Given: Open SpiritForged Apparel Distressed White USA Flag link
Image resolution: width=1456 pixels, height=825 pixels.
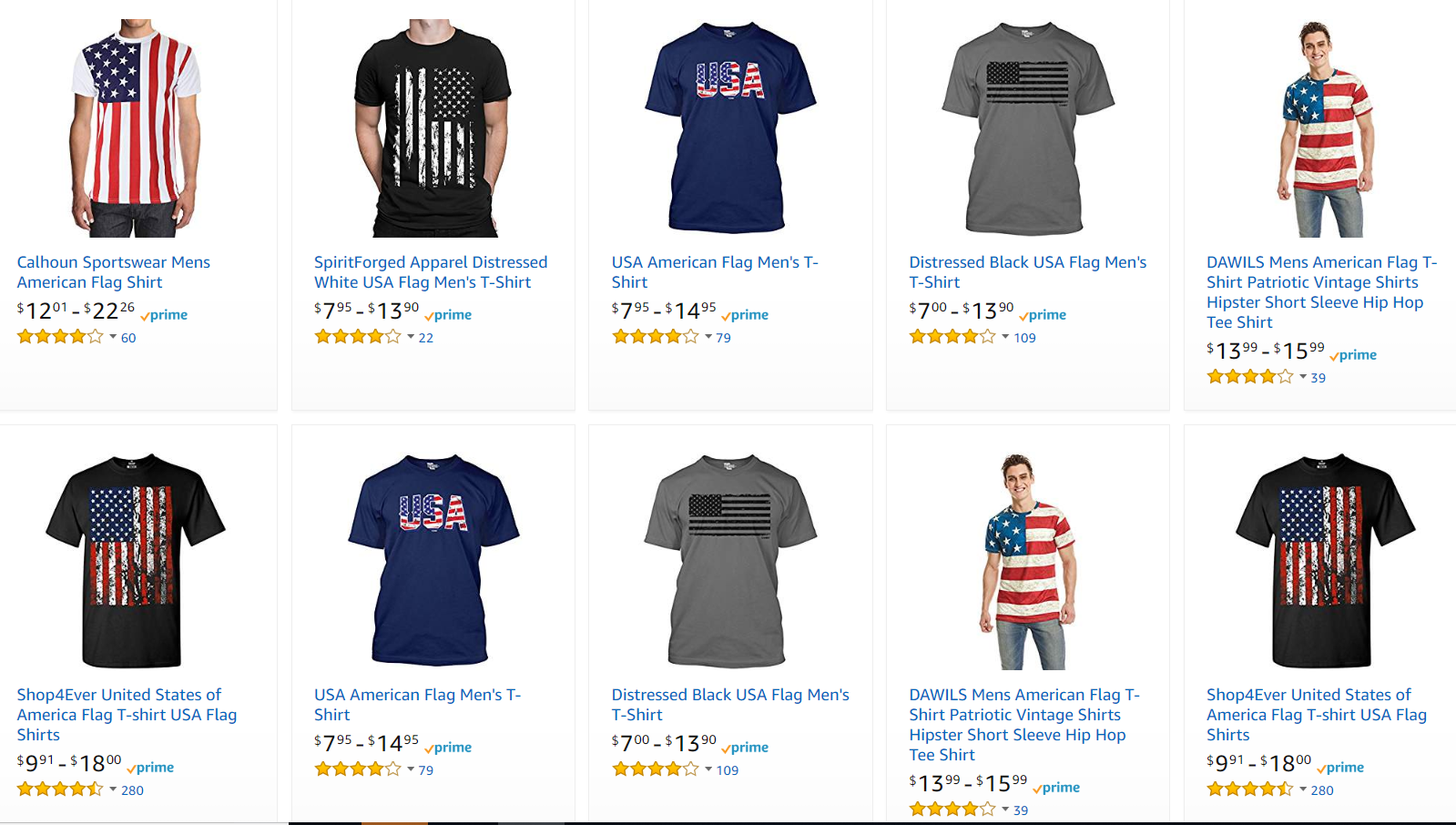Looking at the screenshot, I should coord(431,272).
